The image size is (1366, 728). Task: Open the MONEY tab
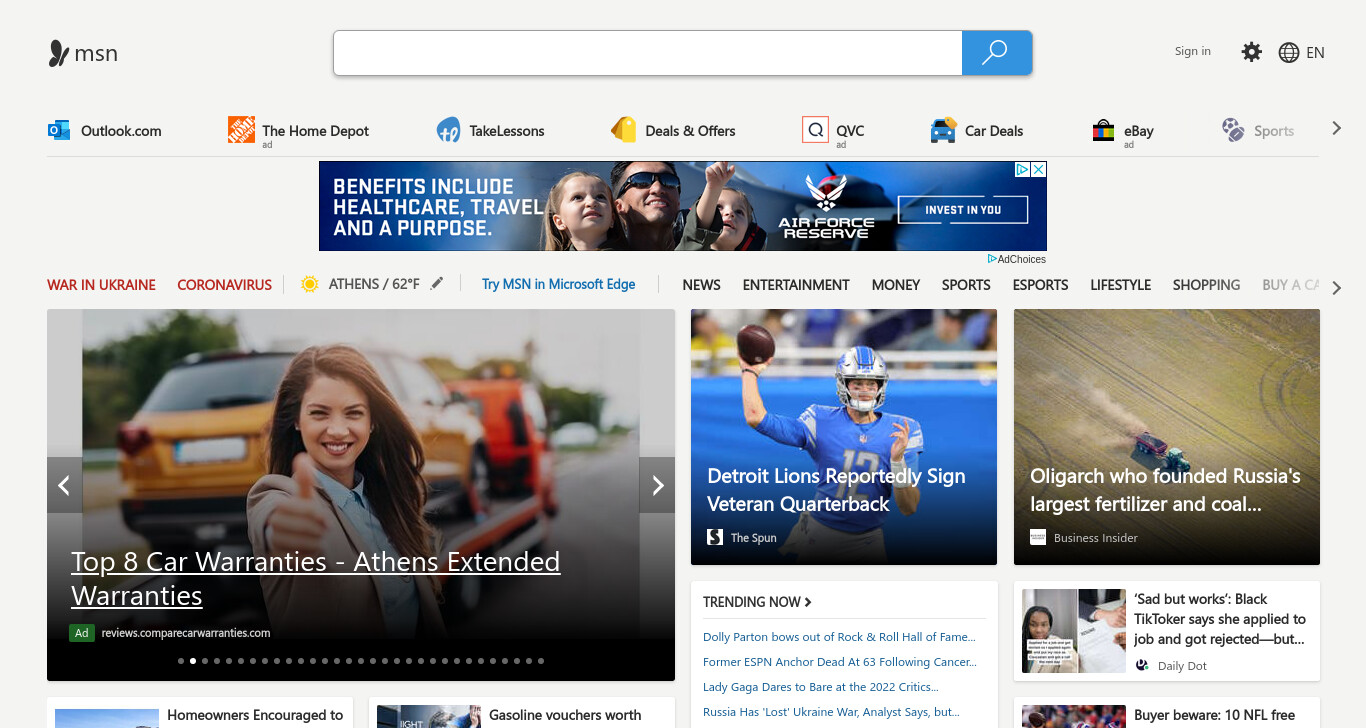click(895, 285)
